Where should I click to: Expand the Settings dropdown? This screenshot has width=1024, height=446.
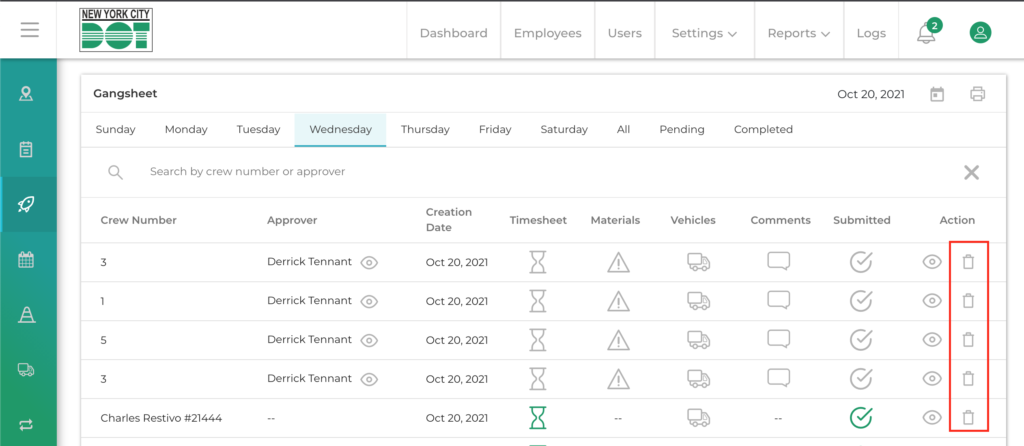tap(704, 33)
